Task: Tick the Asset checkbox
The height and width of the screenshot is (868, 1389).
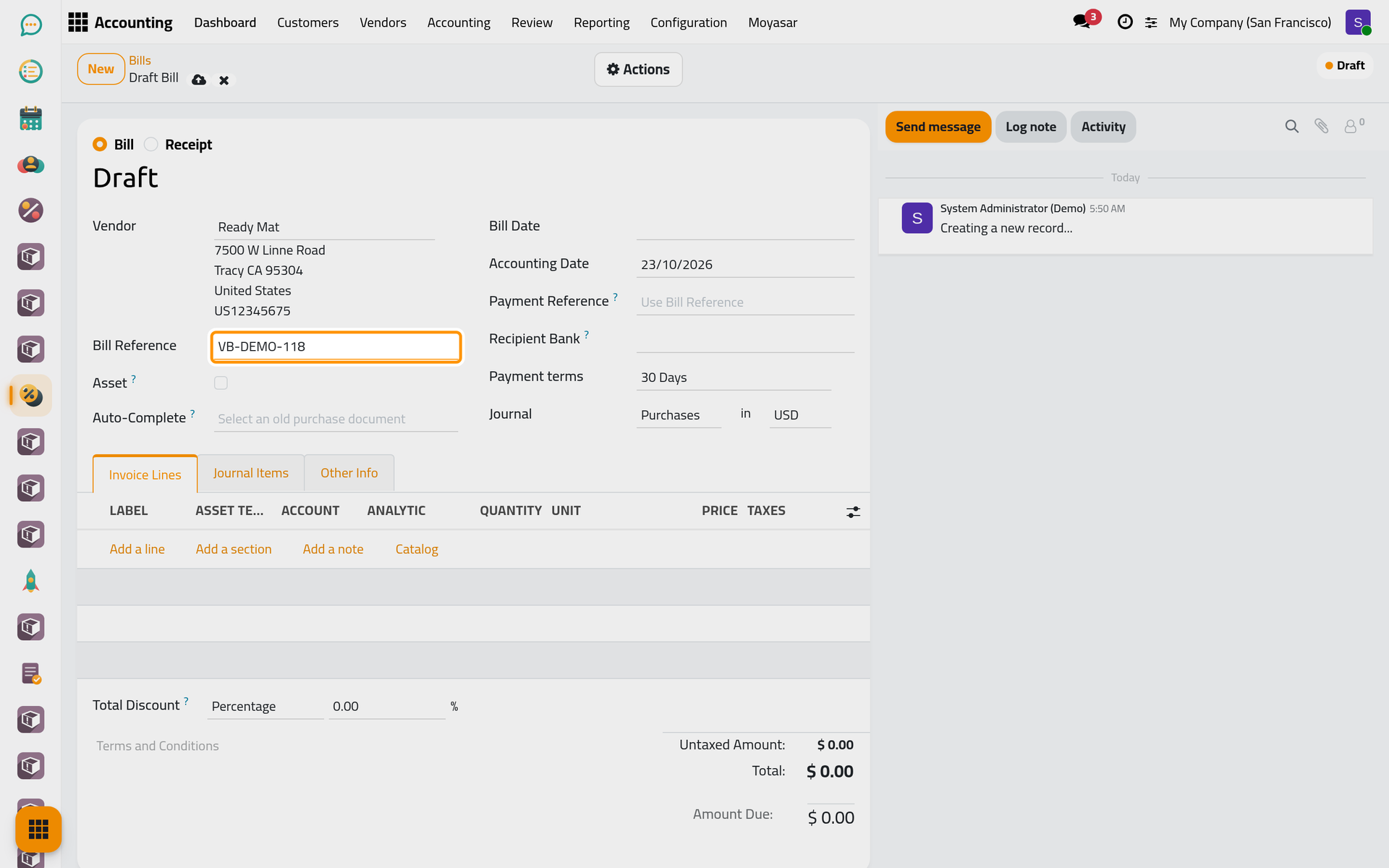Action: [x=221, y=383]
